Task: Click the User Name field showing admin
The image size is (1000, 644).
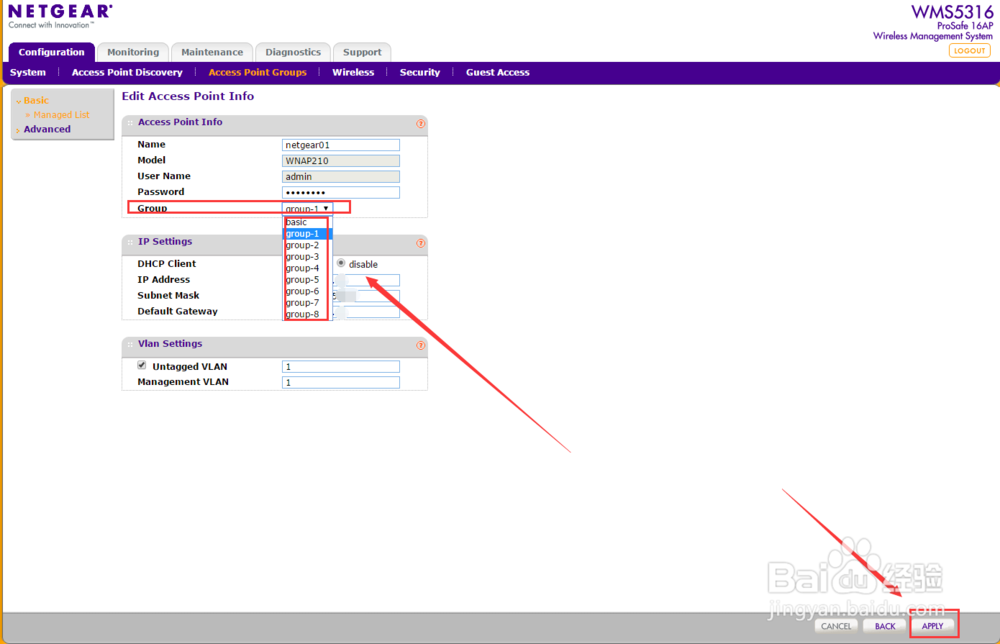Action: [x=341, y=177]
